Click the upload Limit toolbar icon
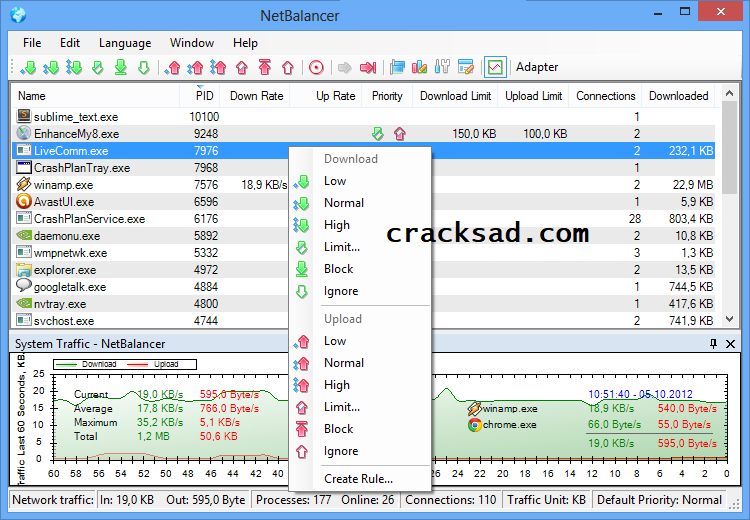Image resolution: width=750 pixels, height=520 pixels. tap(242, 67)
